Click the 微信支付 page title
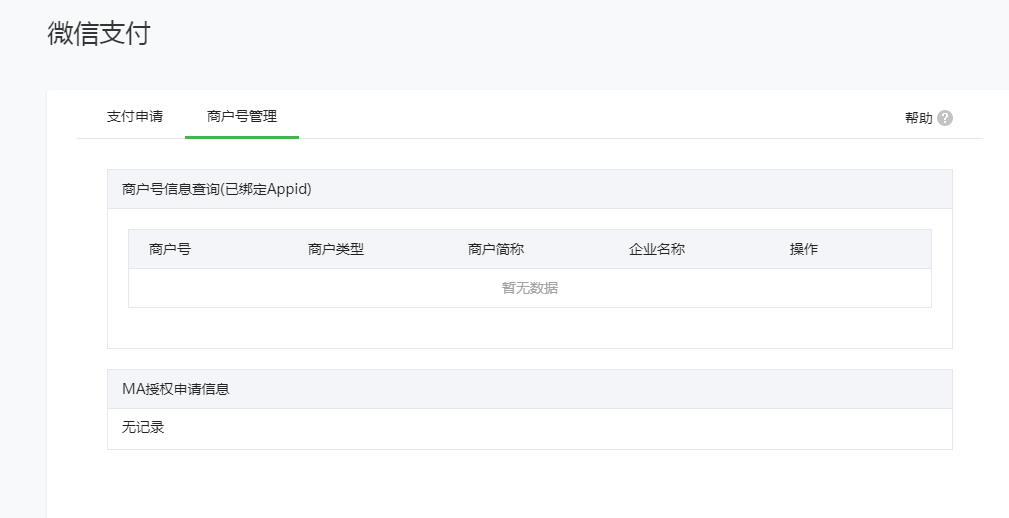Viewport: 1009px width, 518px height. tap(98, 33)
